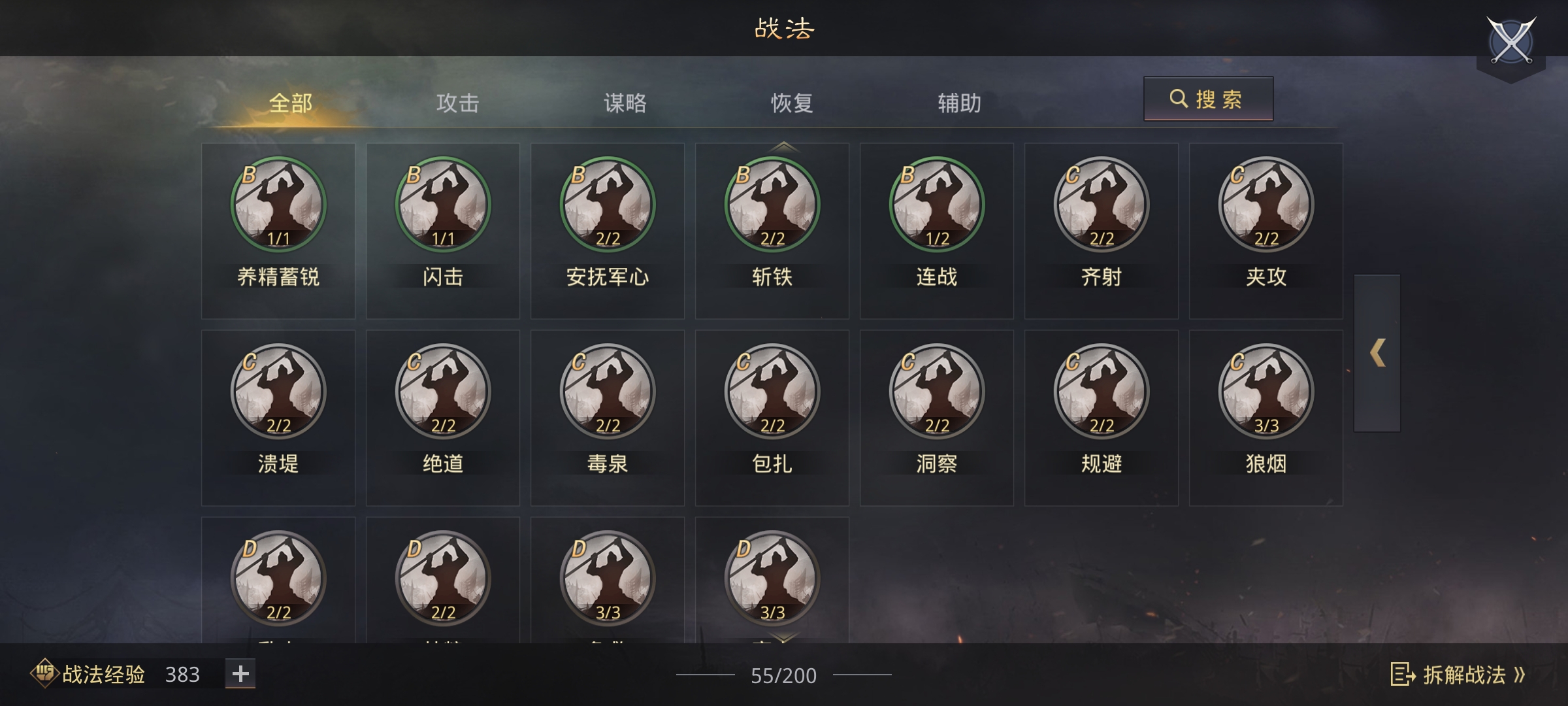Open the 安抚军心 tactic
This screenshot has width=1568, height=706.
pos(608,204)
